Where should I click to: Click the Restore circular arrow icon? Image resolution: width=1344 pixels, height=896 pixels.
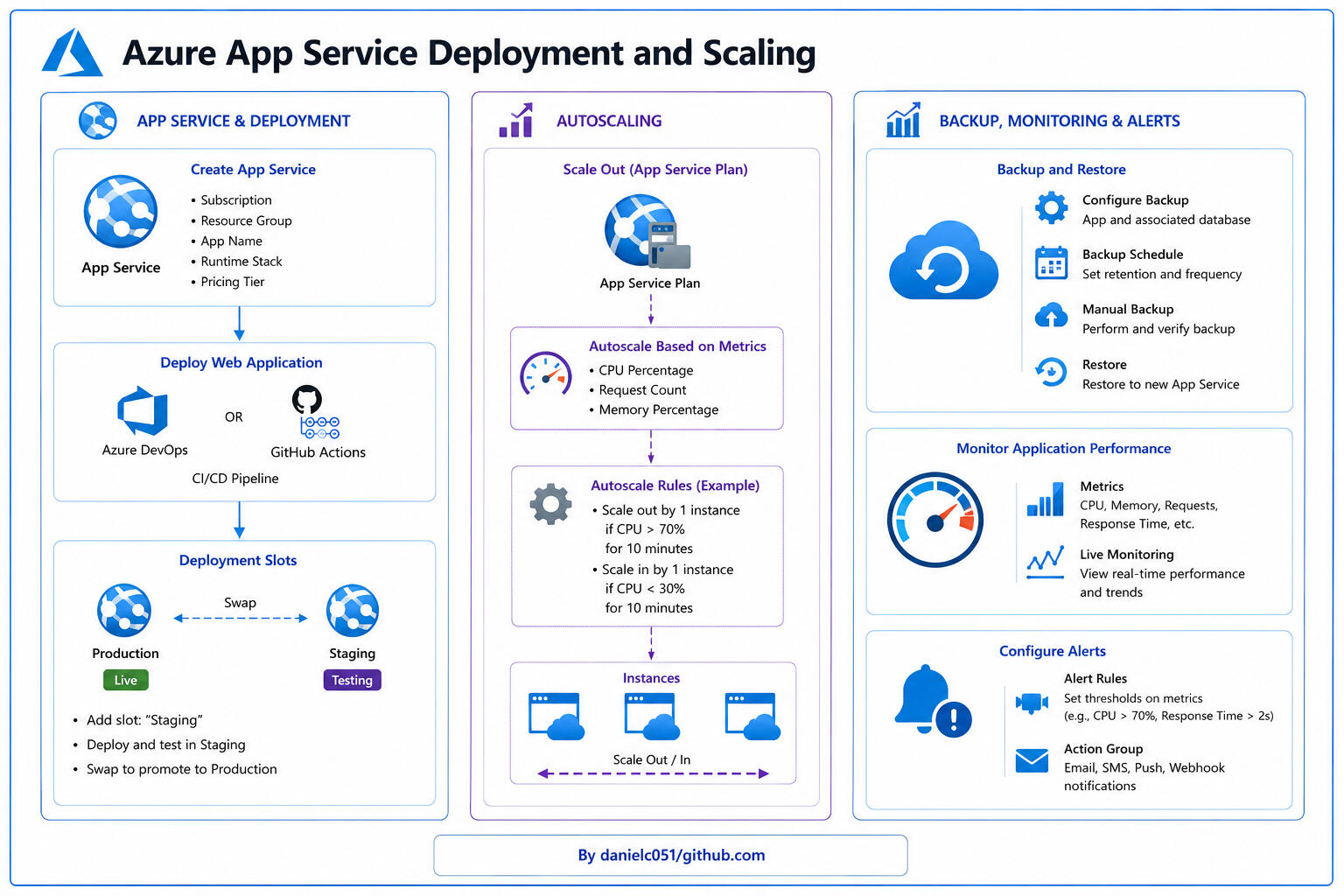coord(1051,372)
